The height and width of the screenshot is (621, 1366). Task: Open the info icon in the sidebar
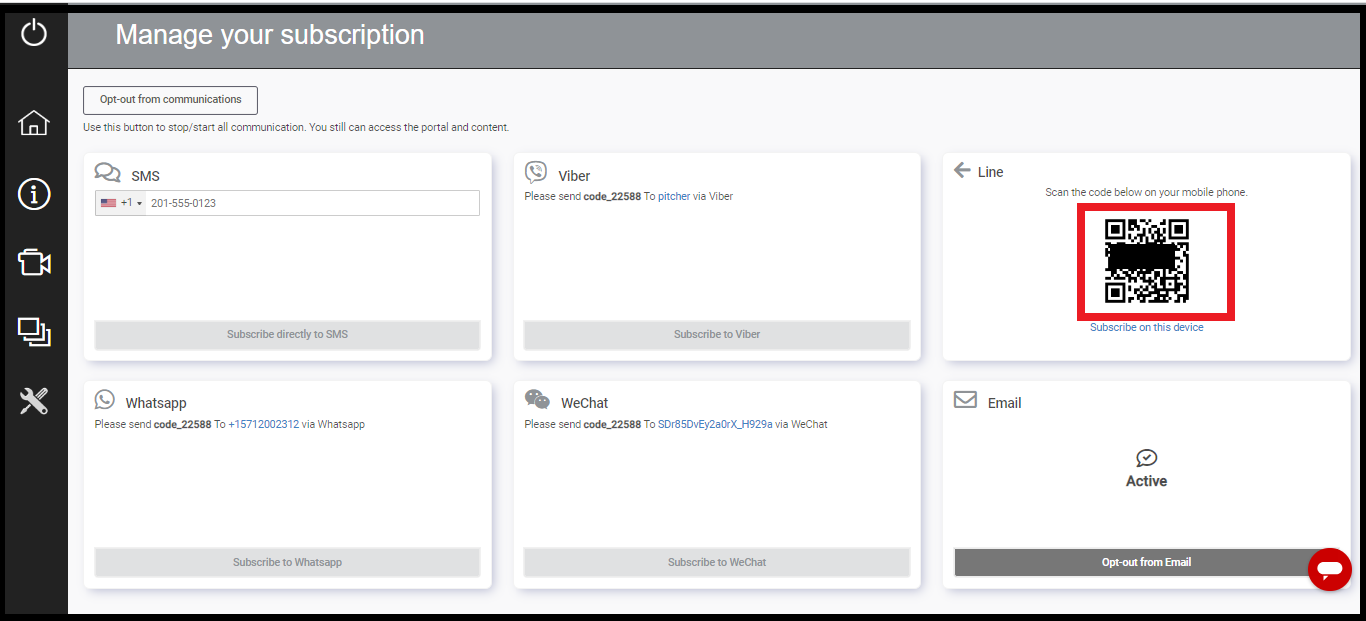click(34, 194)
